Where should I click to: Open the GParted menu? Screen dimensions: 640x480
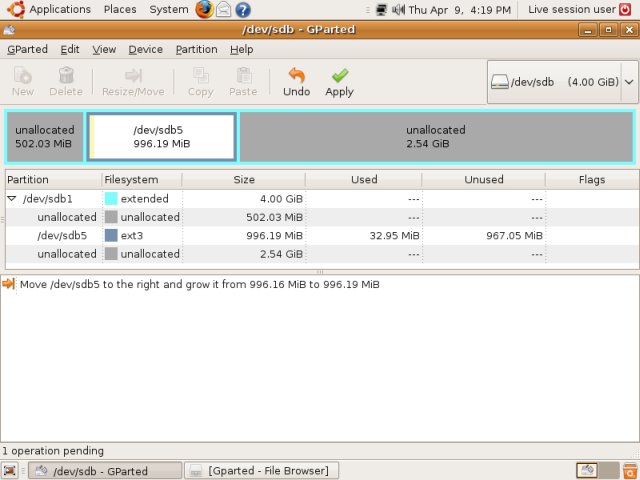27,49
